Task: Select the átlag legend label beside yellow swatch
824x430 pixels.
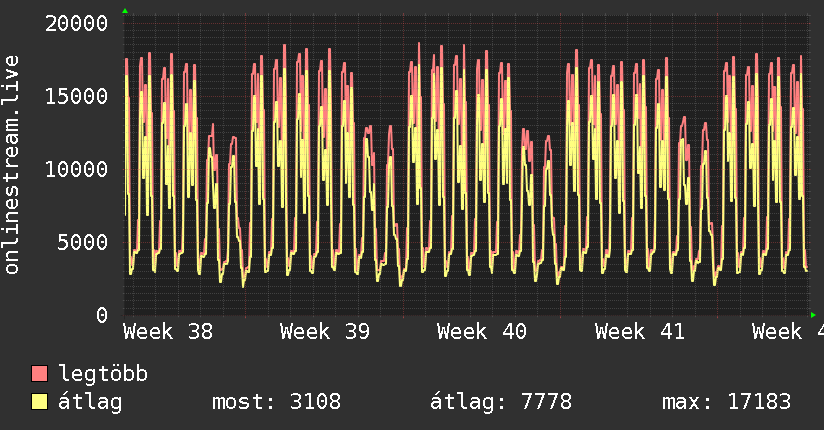Action: pyautogui.click(x=90, y=402)
